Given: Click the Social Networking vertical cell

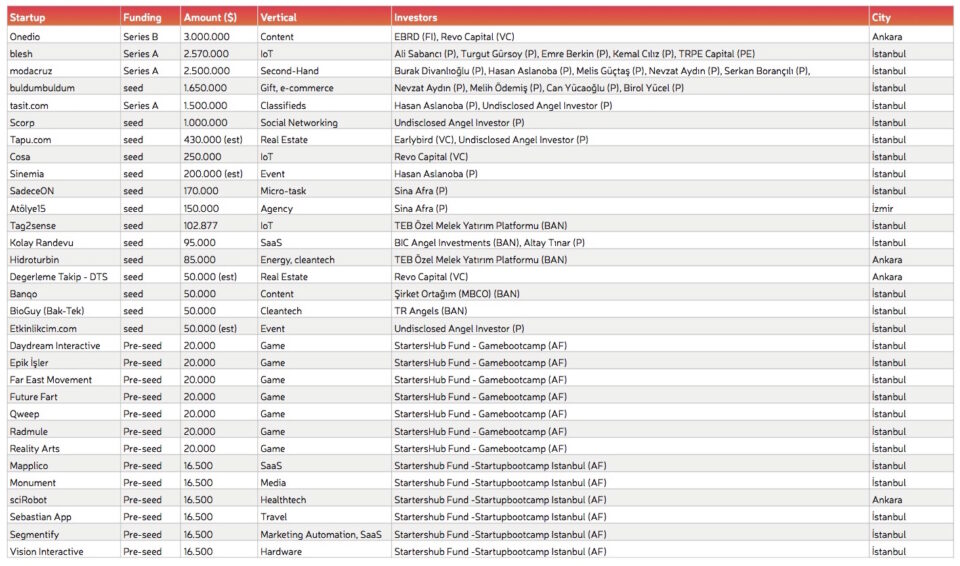Looking at the screenshot, I should 324,123.
